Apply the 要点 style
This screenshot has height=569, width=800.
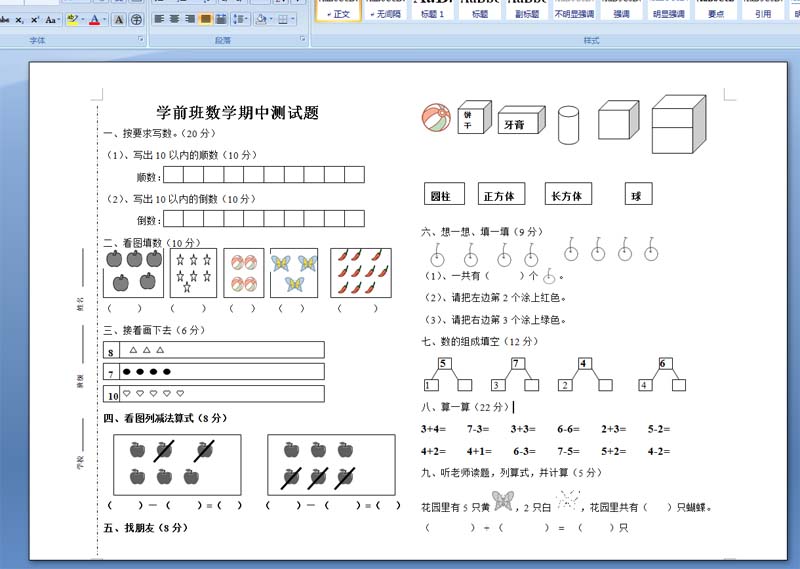click(x=715, y=11)
